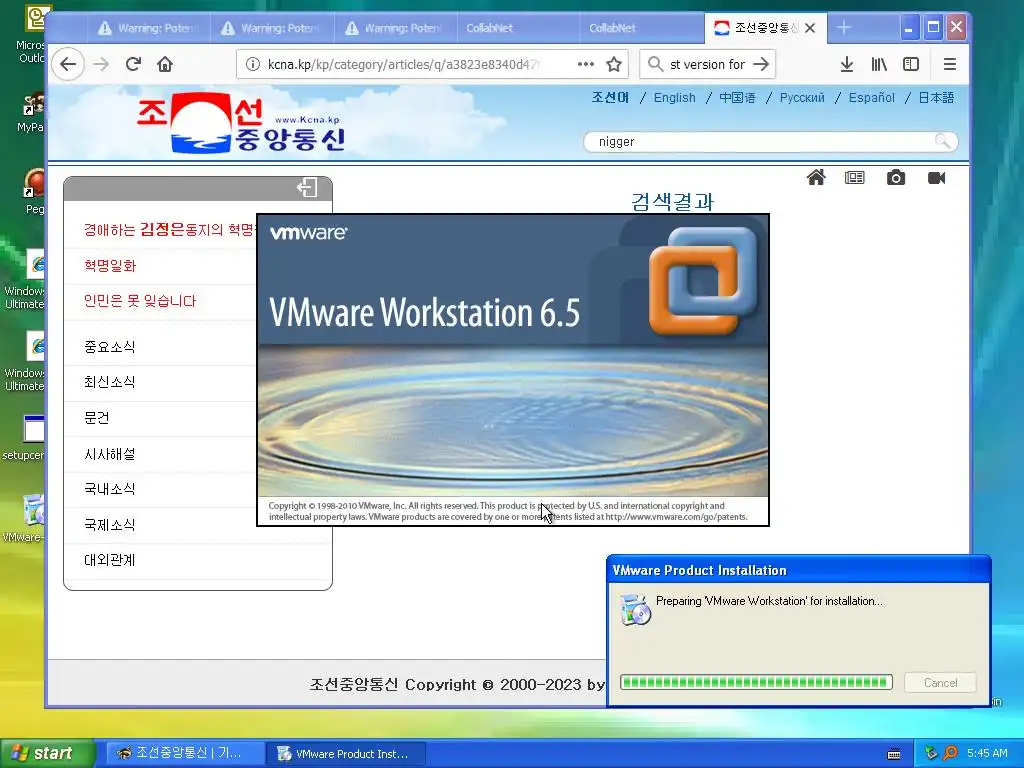Open Microsoft Outlook desktop icon
The image size is (1024, 768).
click(33, 34)
